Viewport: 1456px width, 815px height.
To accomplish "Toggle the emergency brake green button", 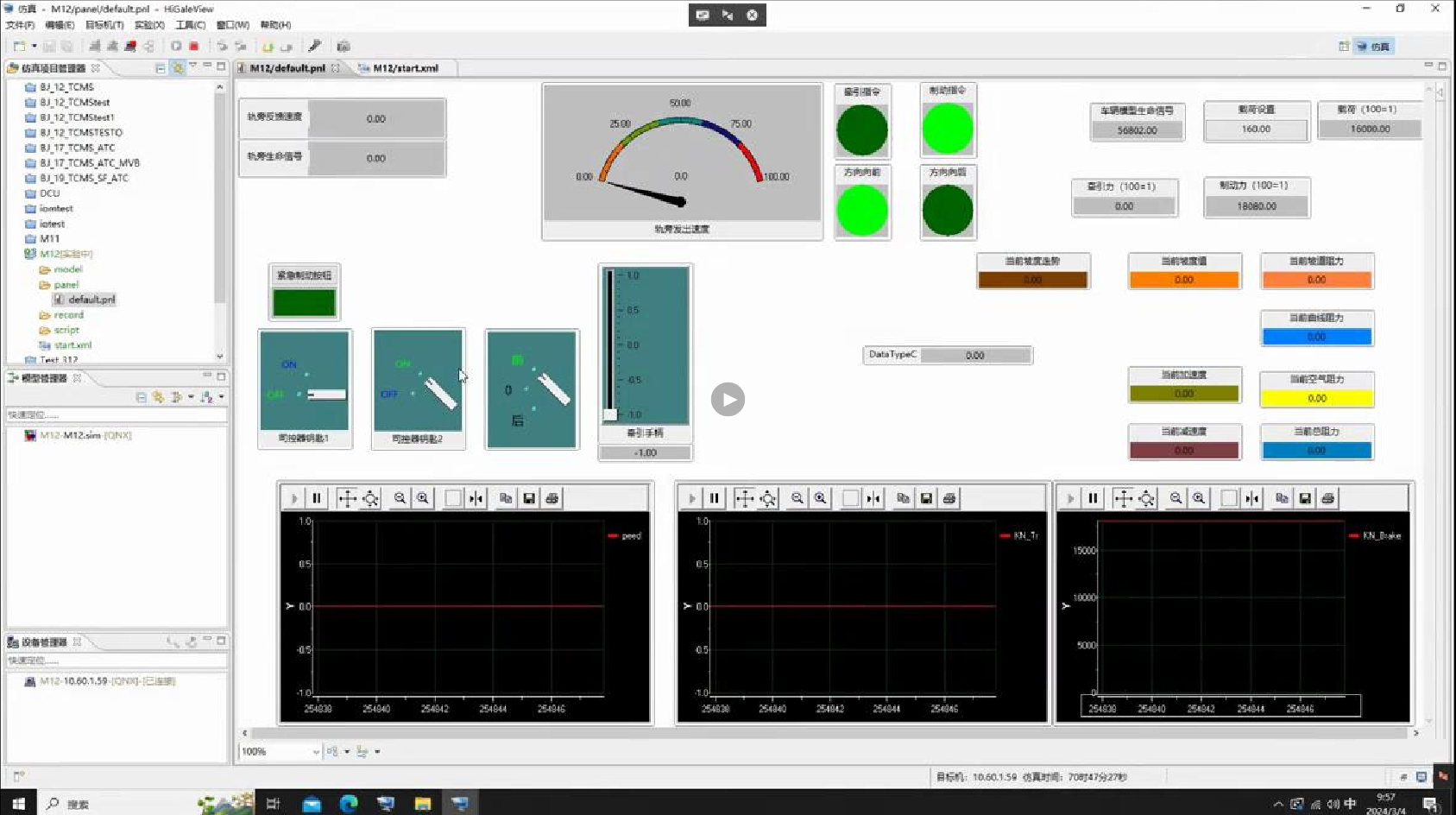I will coord(304,302).
